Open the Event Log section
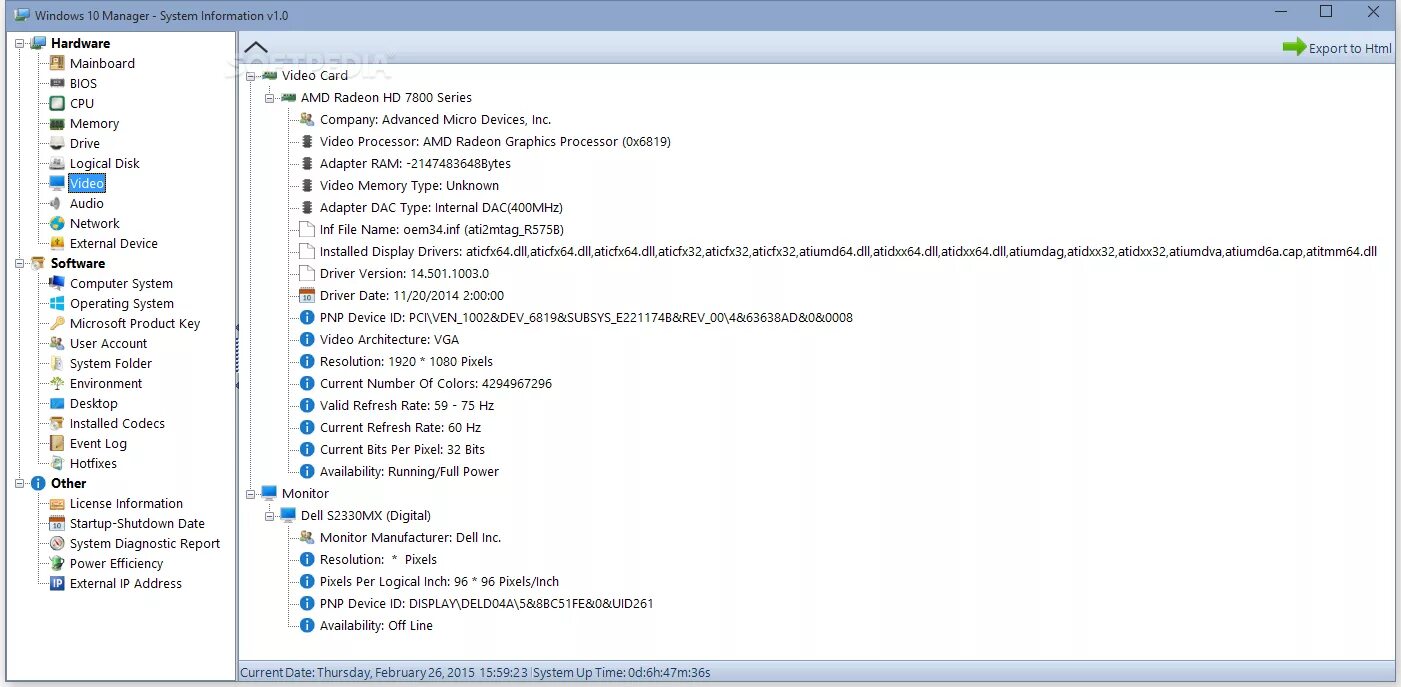This screenshot has width=1401, height=687. click(98, 443)
